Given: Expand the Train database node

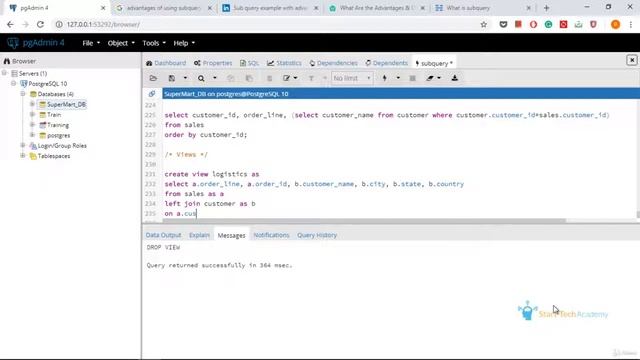Looking at the screenshot, I should coord(32,115).
